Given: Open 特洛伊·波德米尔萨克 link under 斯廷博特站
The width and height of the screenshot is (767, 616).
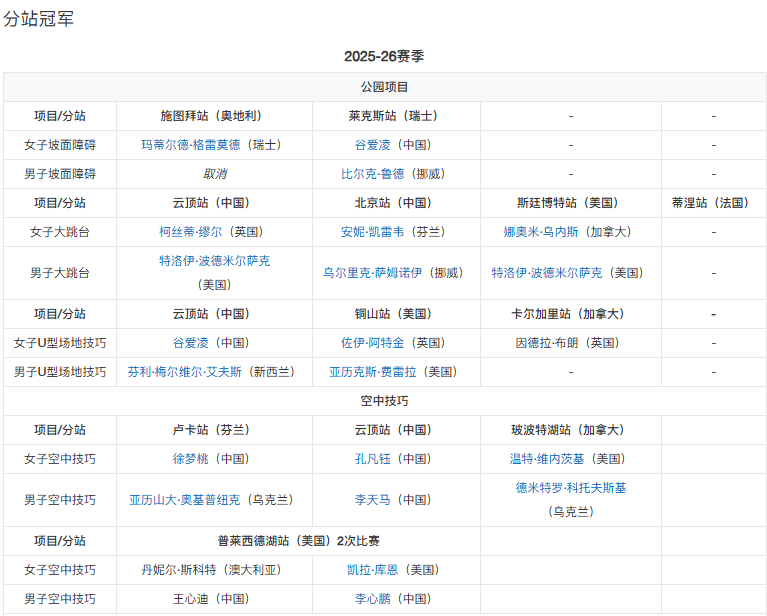Looking at the screenshot, I should pos(547,273).
